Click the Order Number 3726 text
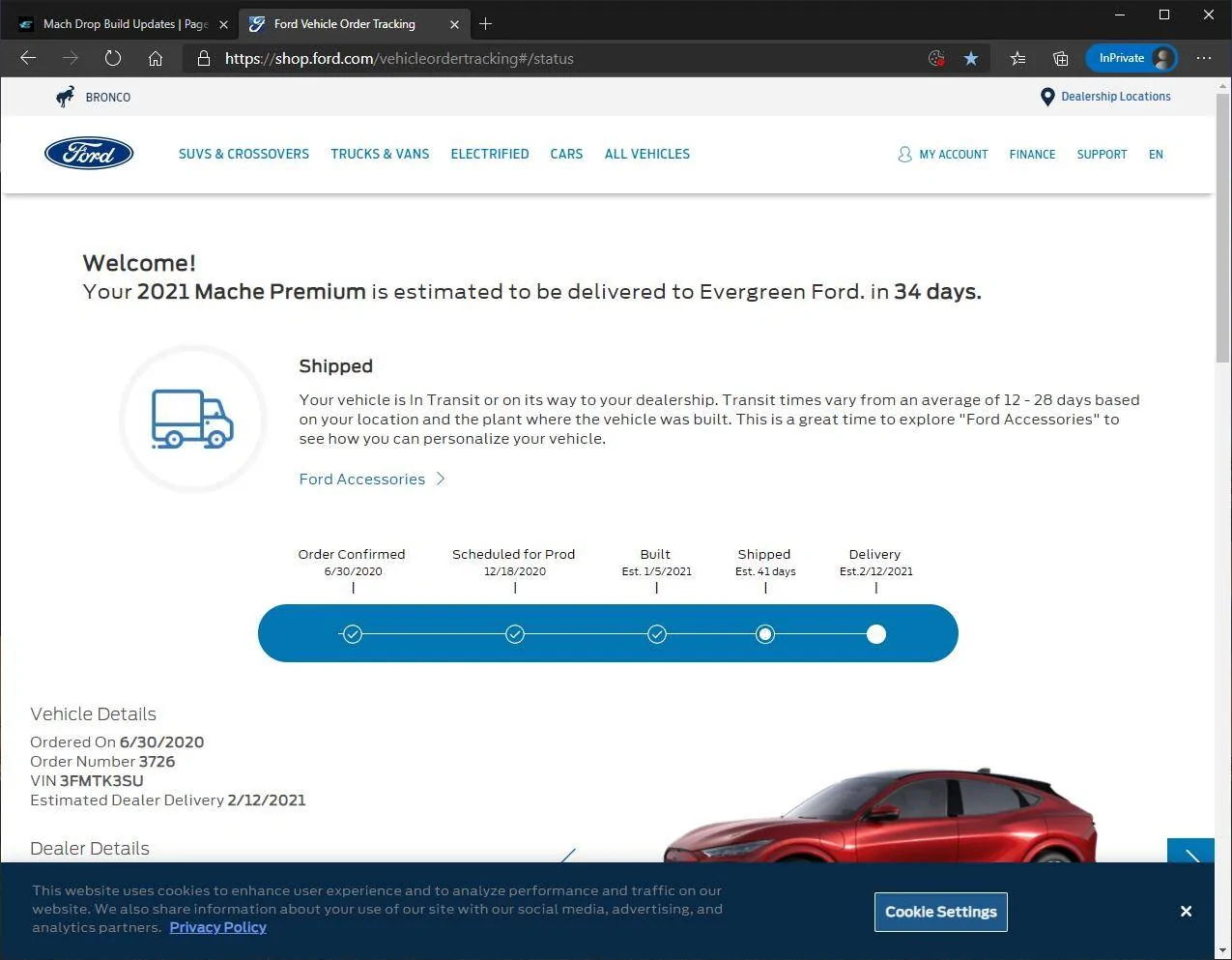 (102, 762)
